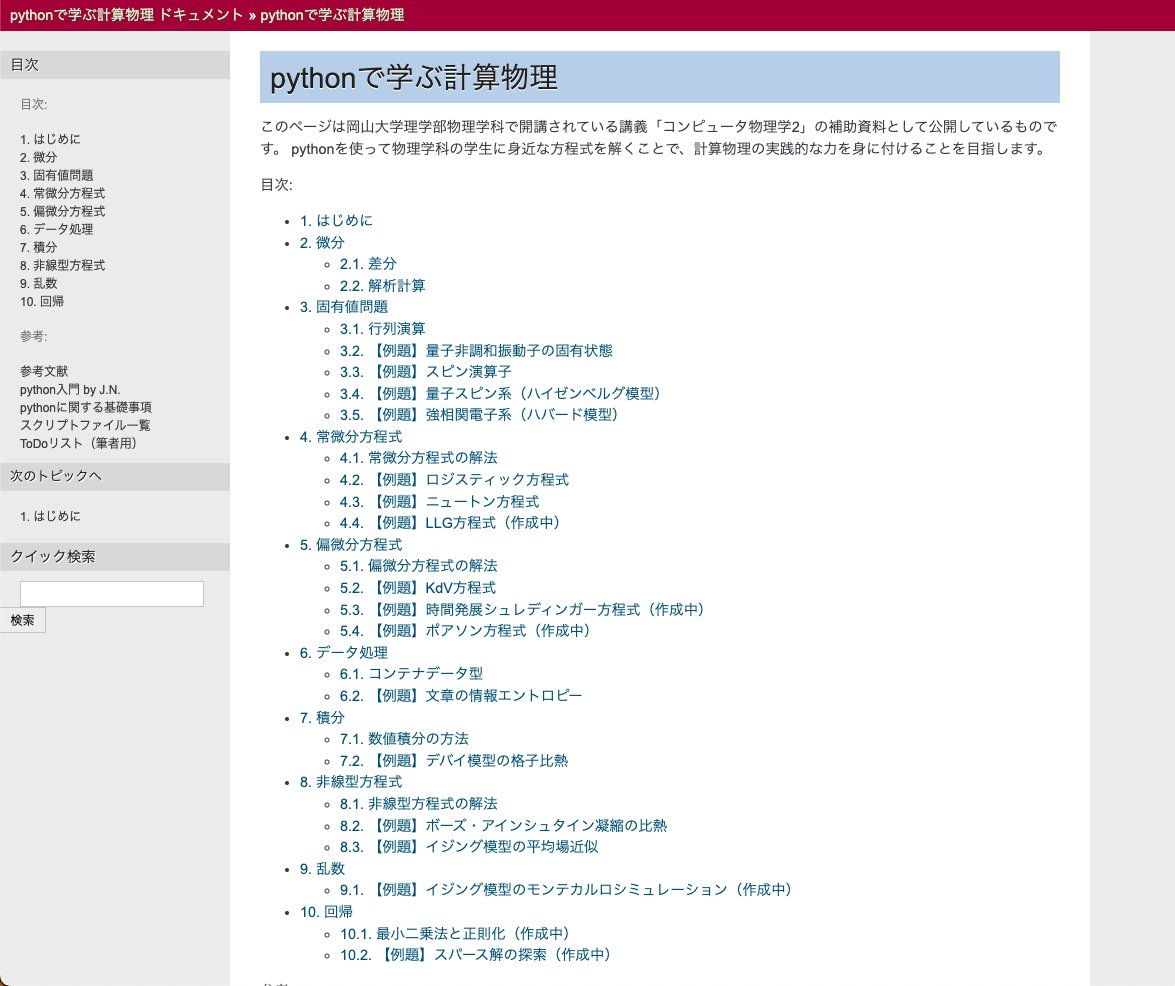
Task: Click the quick search input field
Action: click(112, 594)
